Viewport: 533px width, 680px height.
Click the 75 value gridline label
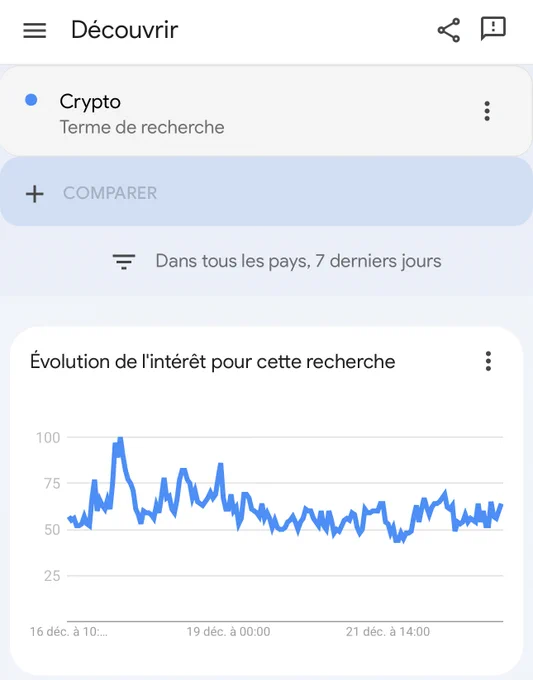pyautogui.click(x=52, y=483)
